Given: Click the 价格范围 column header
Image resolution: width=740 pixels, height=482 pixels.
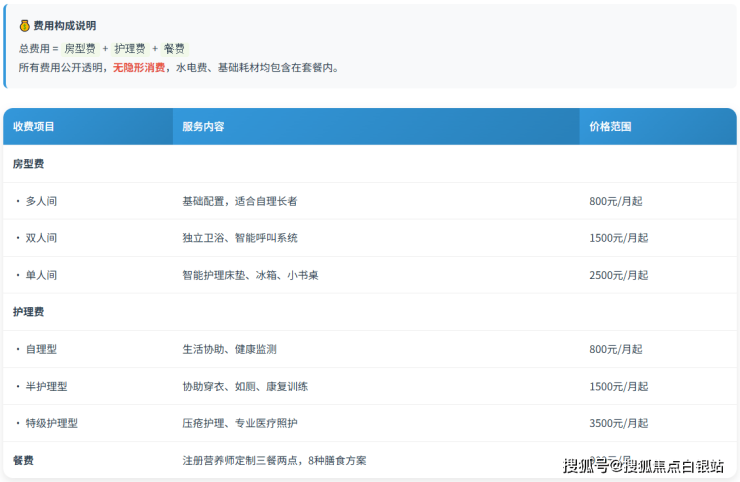Looking at the screenshot, I should pyautogui.click(x=610, y=127).
